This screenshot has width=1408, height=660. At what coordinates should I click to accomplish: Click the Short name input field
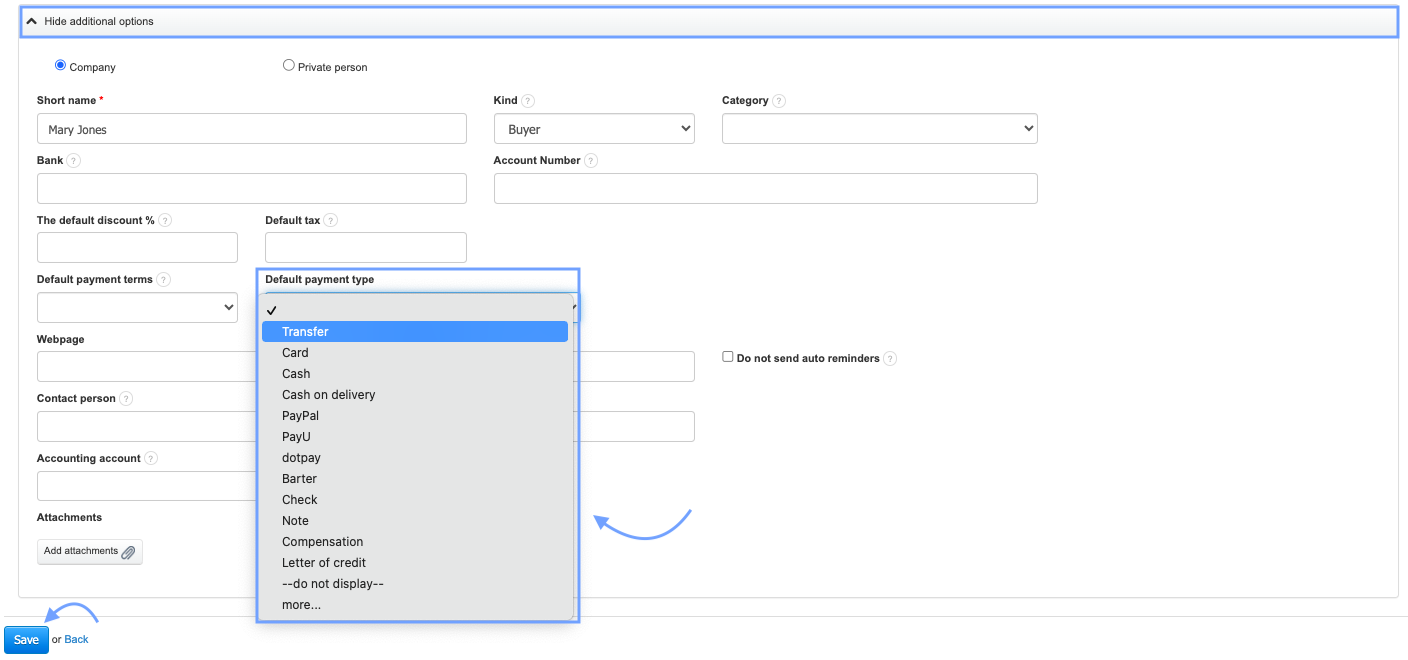coord(251,129)
